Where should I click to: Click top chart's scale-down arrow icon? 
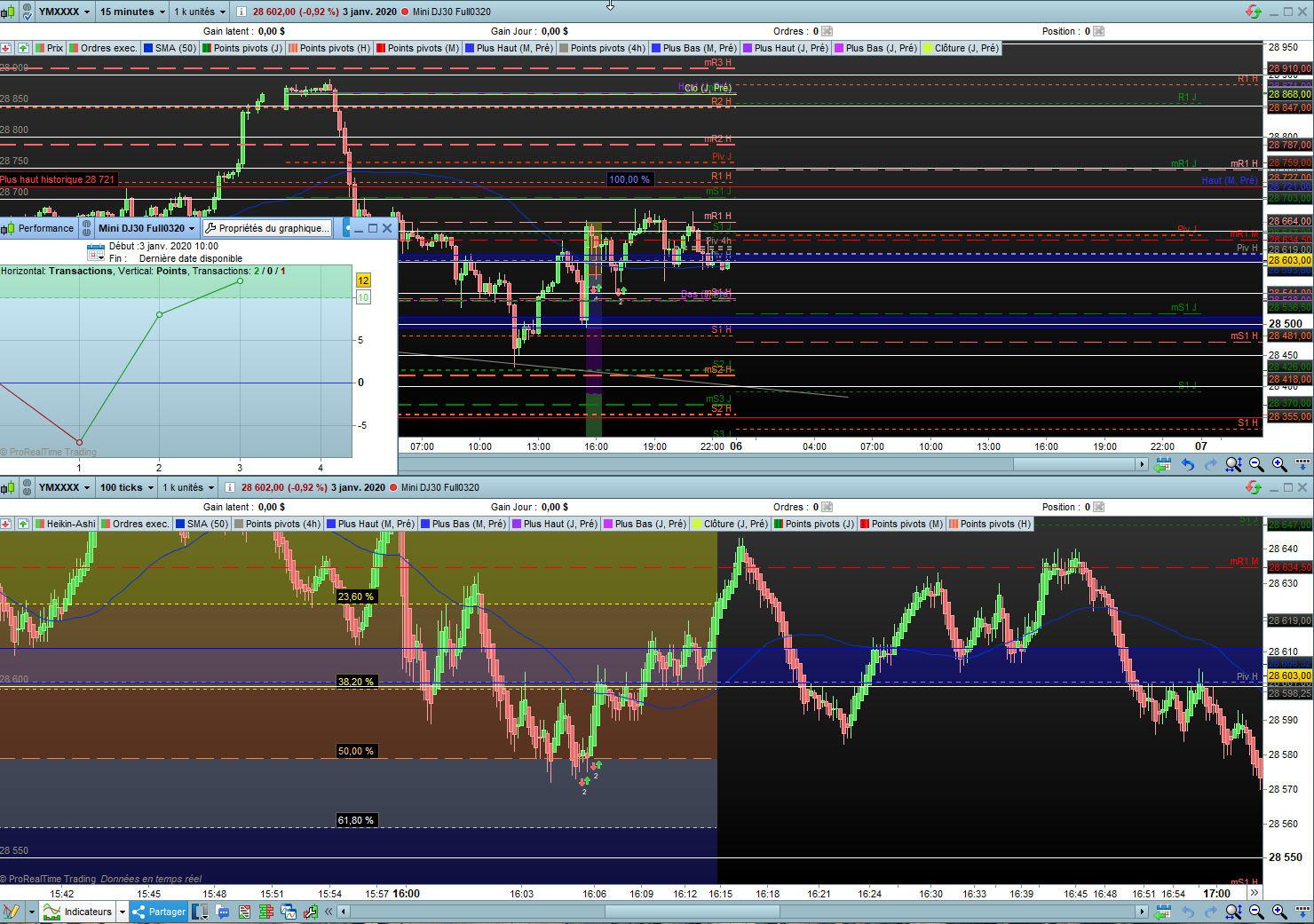pyautogui.click(x=1303, y=464)
